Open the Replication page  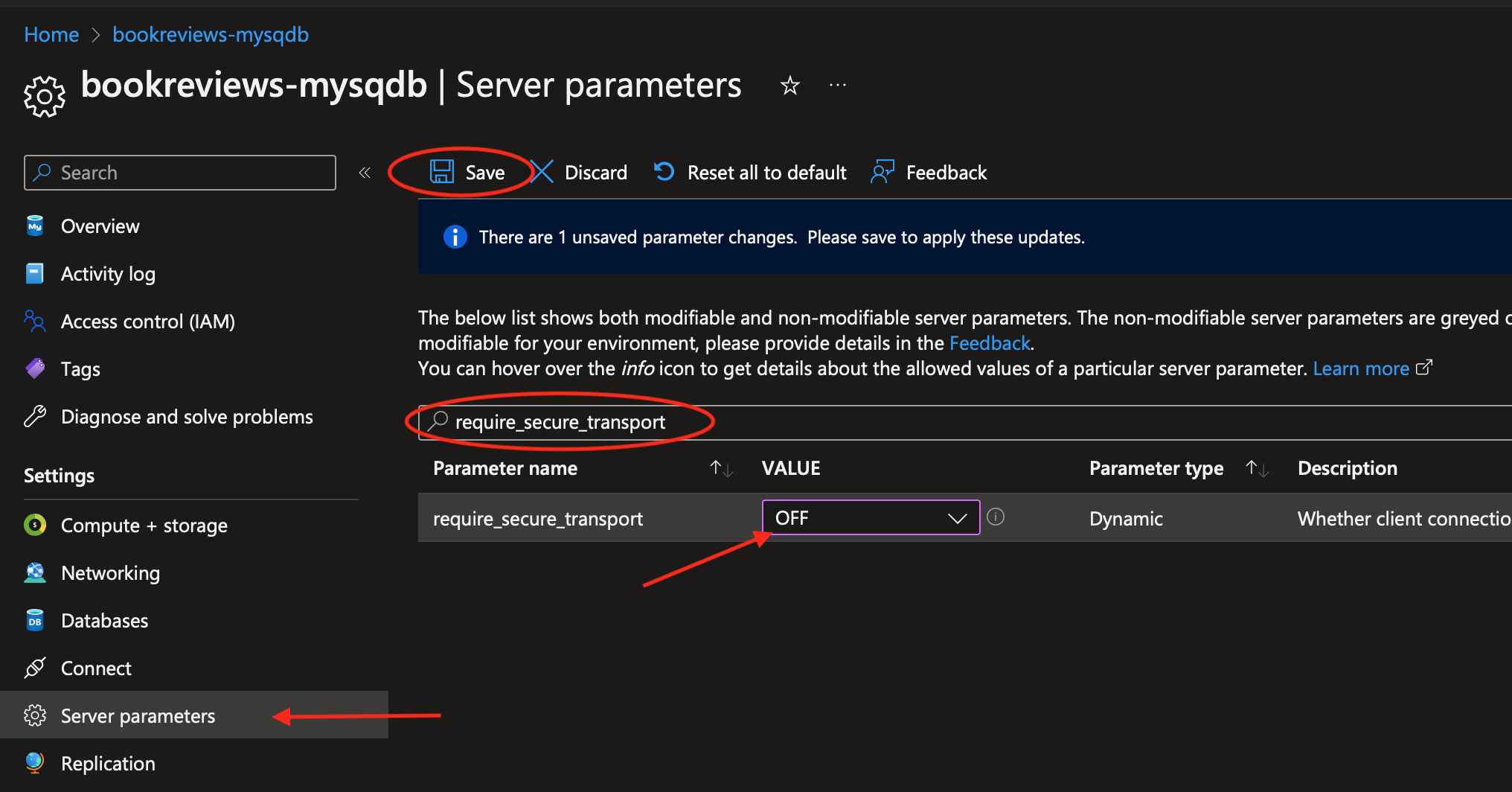(108, 764)
